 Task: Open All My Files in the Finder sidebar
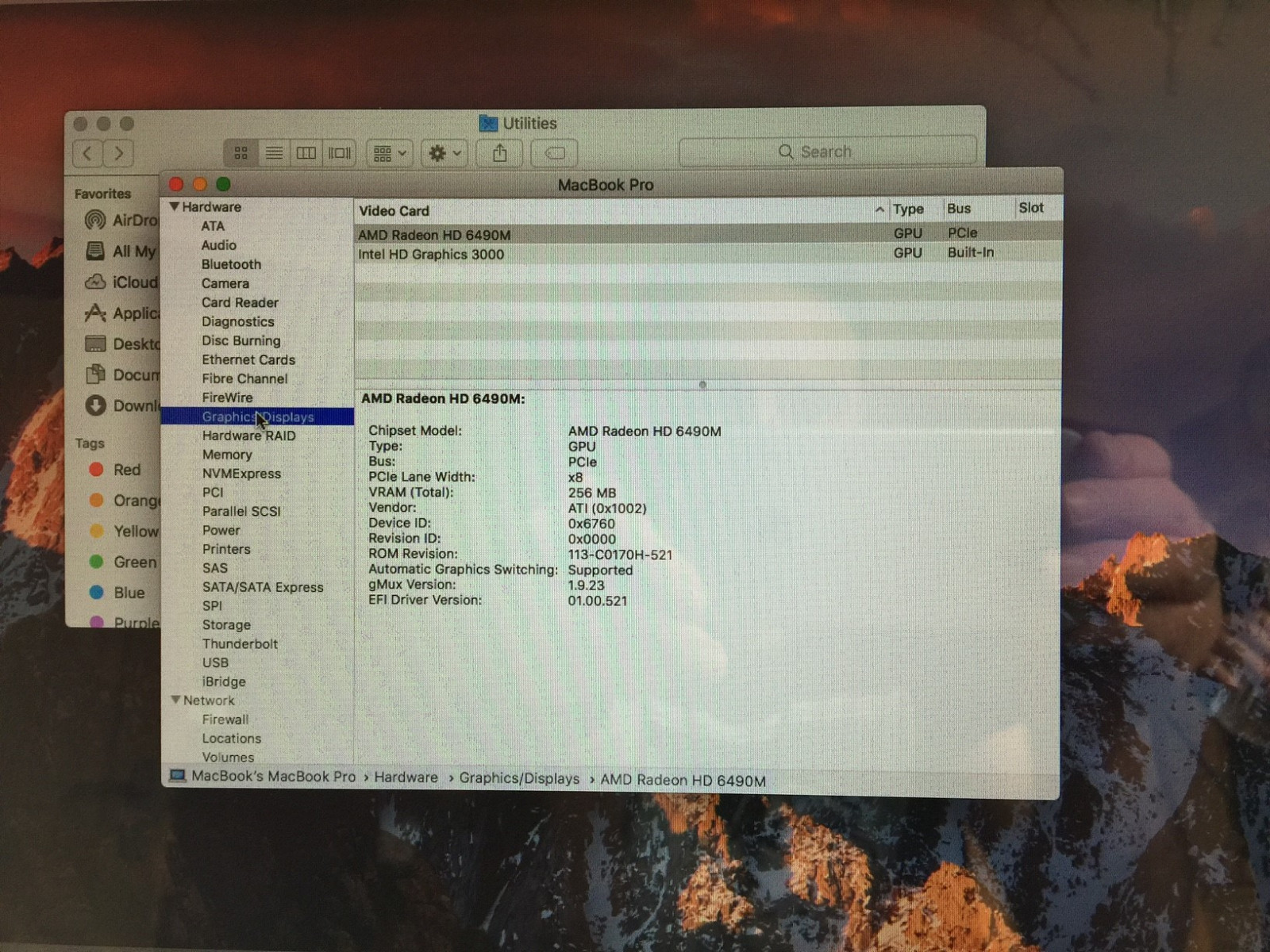coord(121,251)
